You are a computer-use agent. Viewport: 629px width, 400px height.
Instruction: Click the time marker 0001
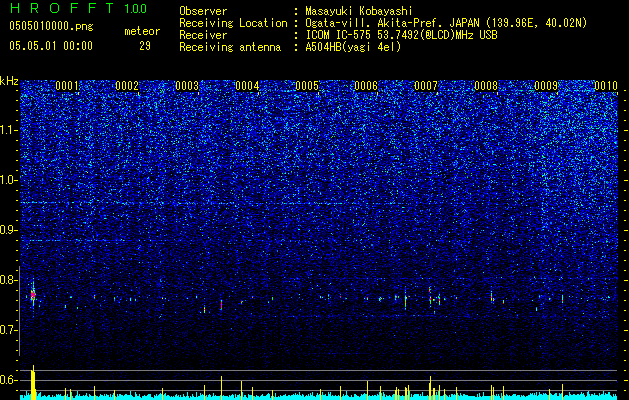coord(67,86)
